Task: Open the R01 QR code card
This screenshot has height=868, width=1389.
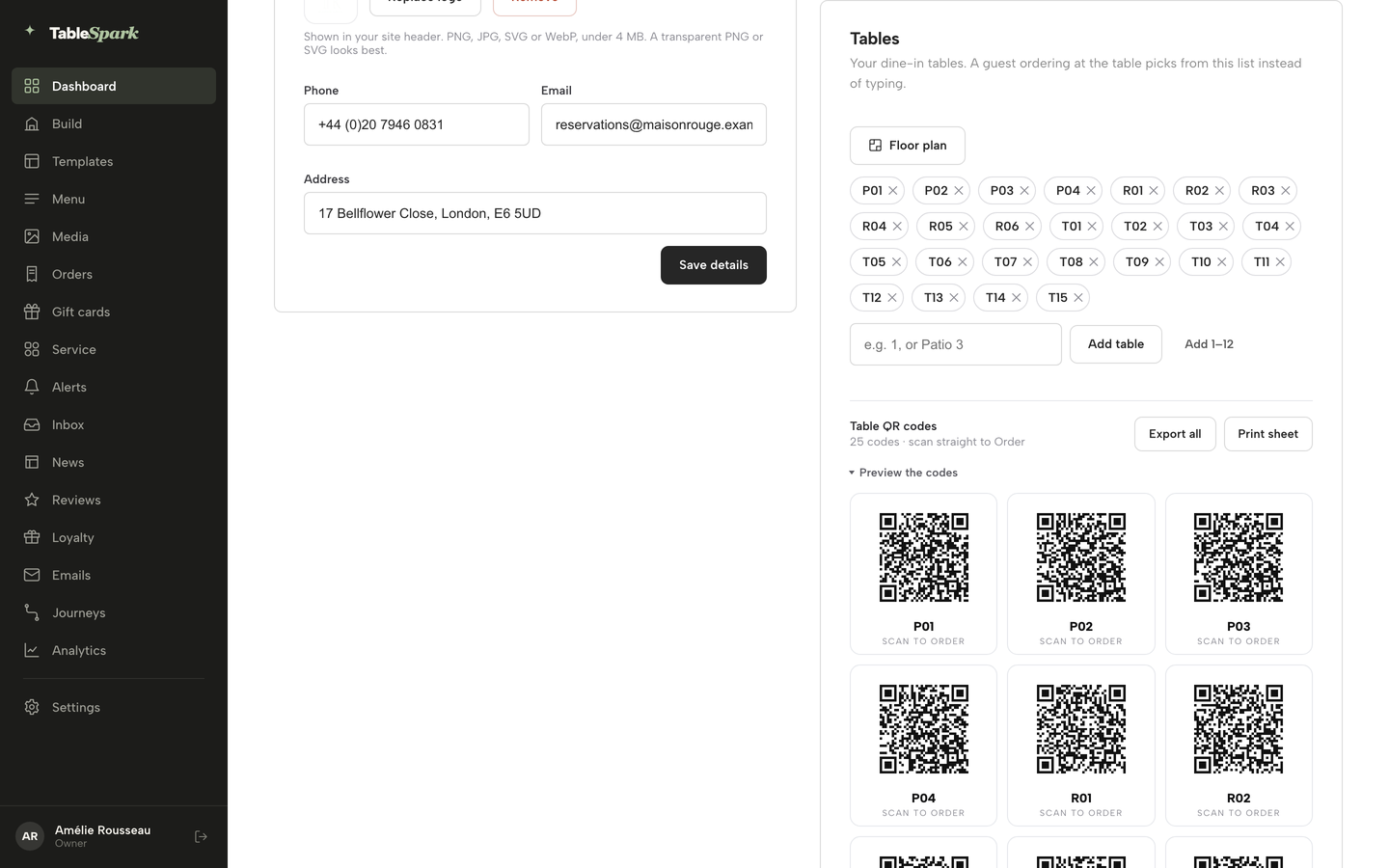Action: click(x=1081, y=746)
